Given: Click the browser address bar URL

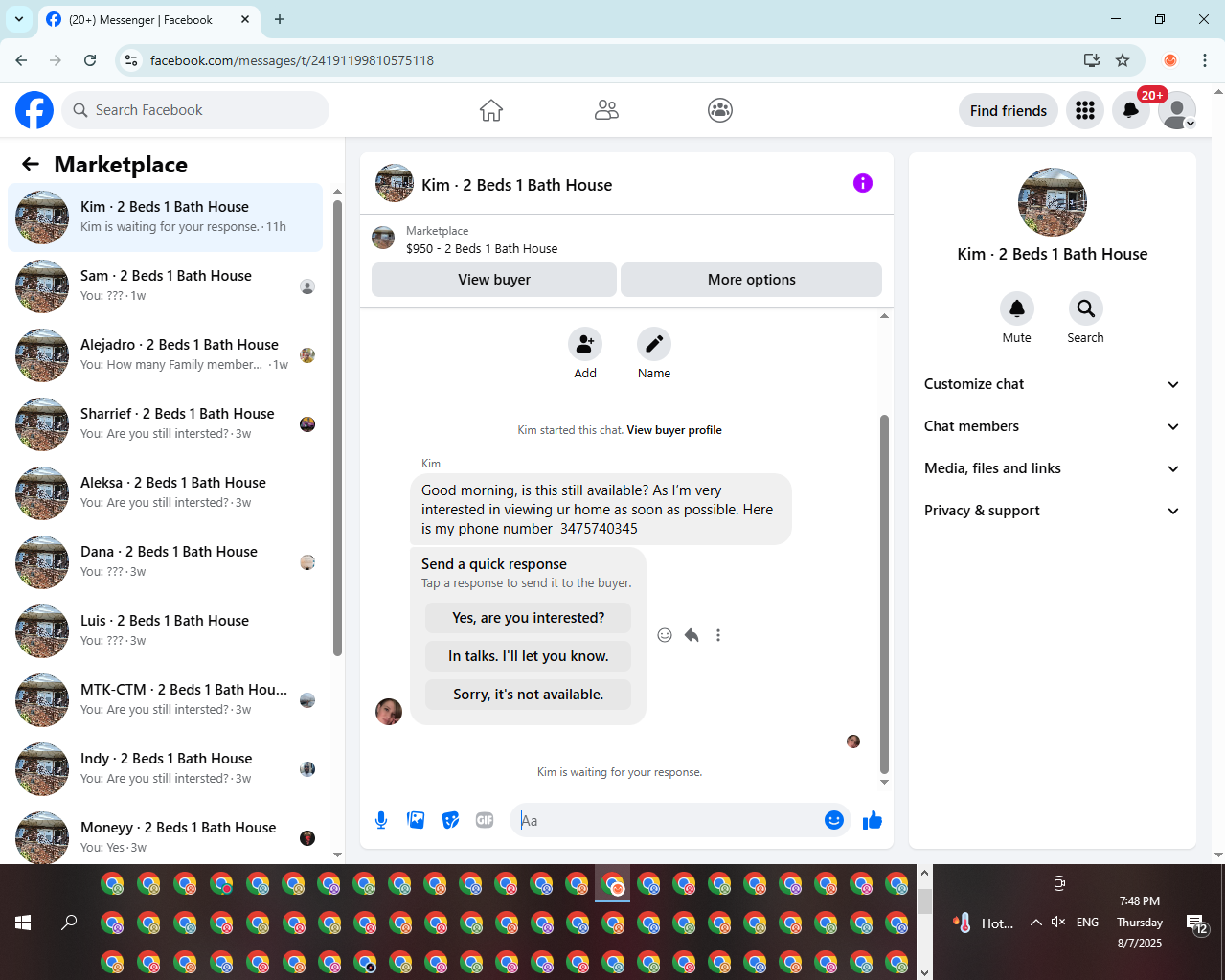Looking at the screenshot, I should point(292,60).
